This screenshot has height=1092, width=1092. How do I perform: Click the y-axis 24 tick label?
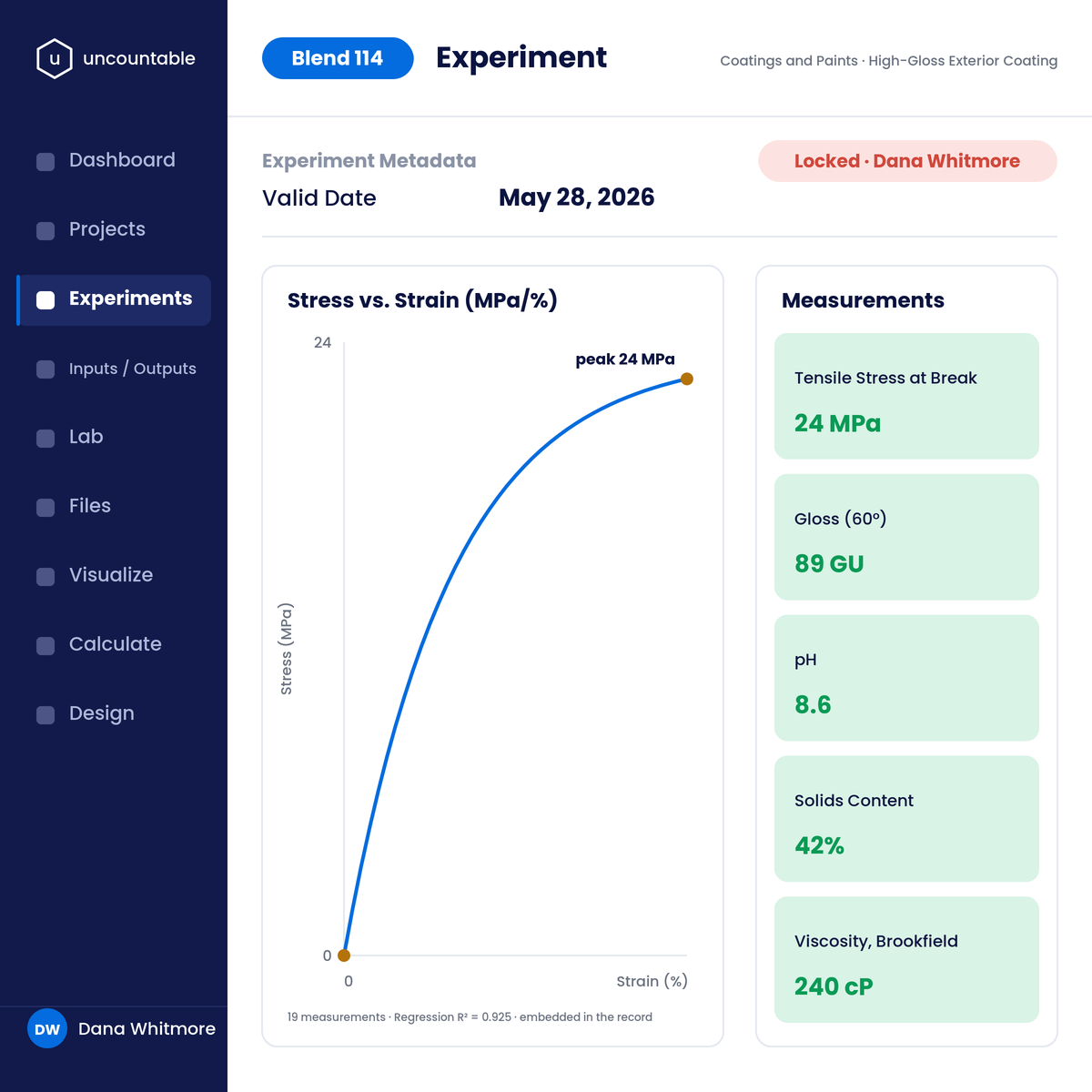point(322,343)
